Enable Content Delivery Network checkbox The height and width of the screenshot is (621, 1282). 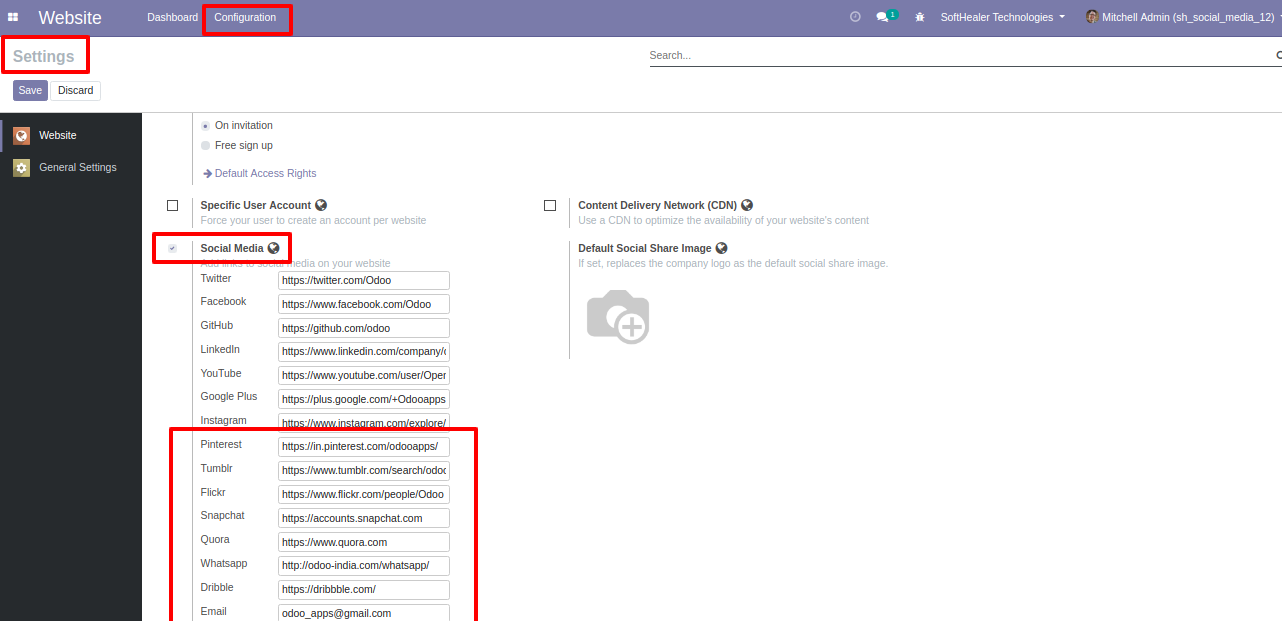550,205
